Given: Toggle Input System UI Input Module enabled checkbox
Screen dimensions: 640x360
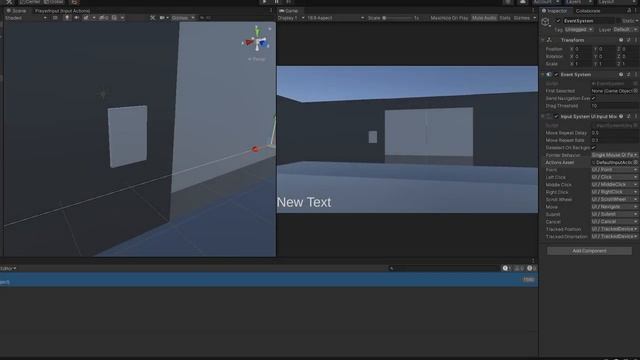Looking at the screenshot, I should [556, 117].
